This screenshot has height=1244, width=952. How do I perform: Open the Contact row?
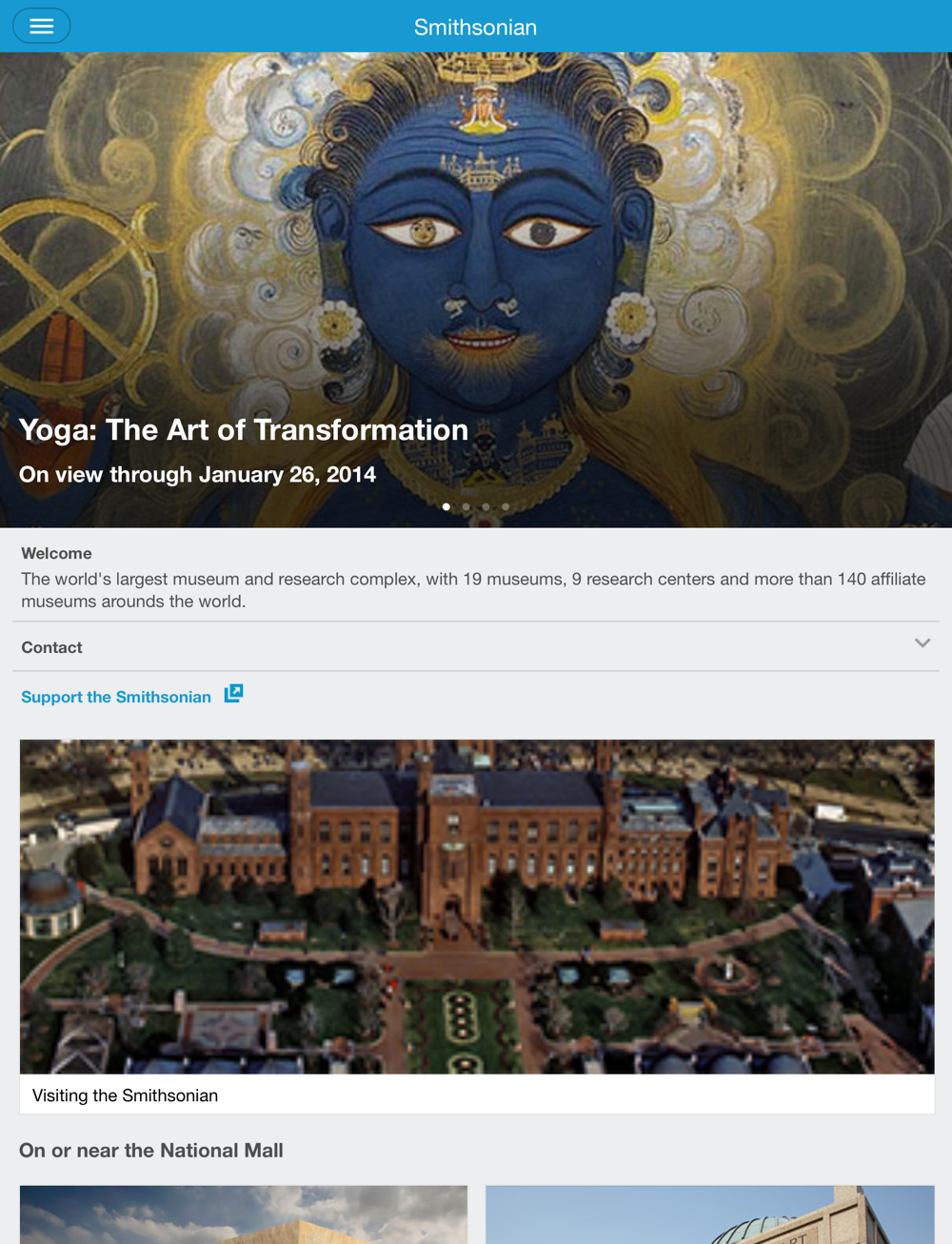[x=476, y=646]
